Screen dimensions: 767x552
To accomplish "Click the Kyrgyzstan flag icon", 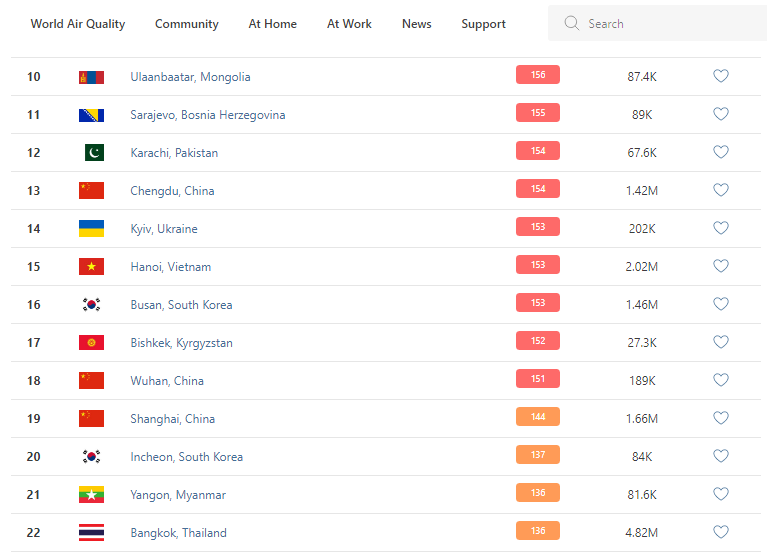I will [91, 343].
